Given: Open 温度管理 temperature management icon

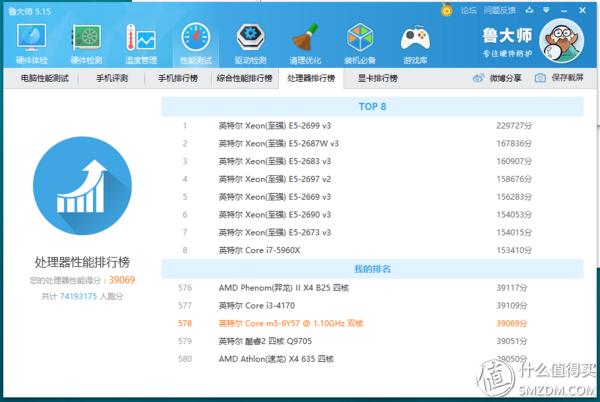Looking at the screenshot, I should [x=141, y=44].
